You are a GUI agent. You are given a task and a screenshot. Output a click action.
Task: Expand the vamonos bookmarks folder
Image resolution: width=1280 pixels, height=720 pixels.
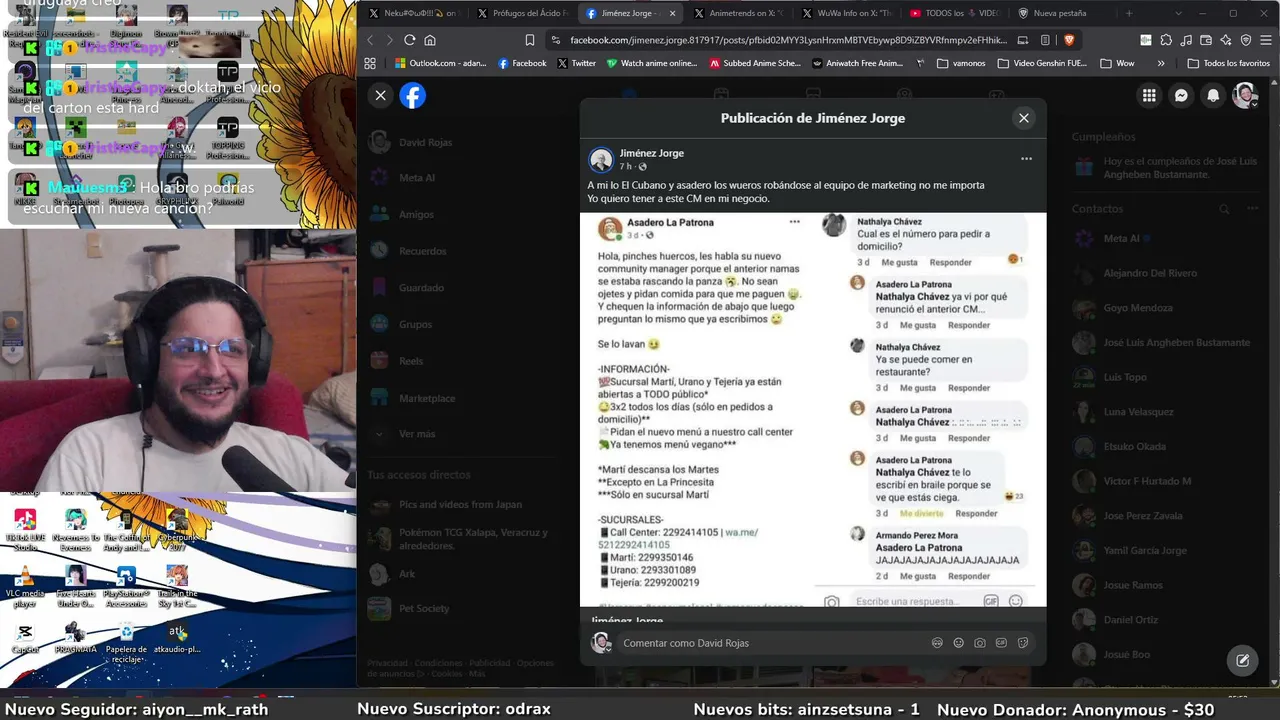[x=961, y=63]
